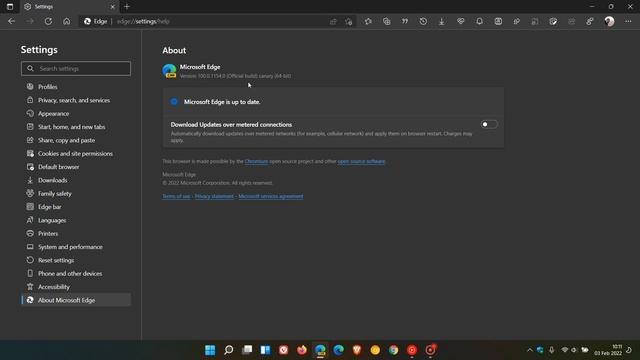The width and height of the screenshot is (640, 360).
Task: Open Phone and other devices section
Action: [x=76, y=273]
